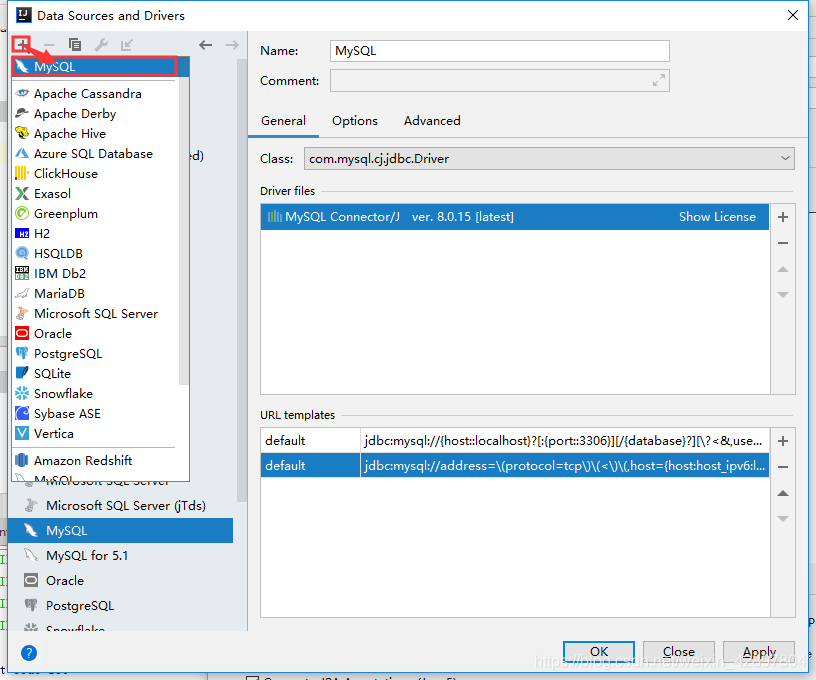Select SQLite in the popup list
816x680 pixels.
pyautogui.click(x=95, y=374)
